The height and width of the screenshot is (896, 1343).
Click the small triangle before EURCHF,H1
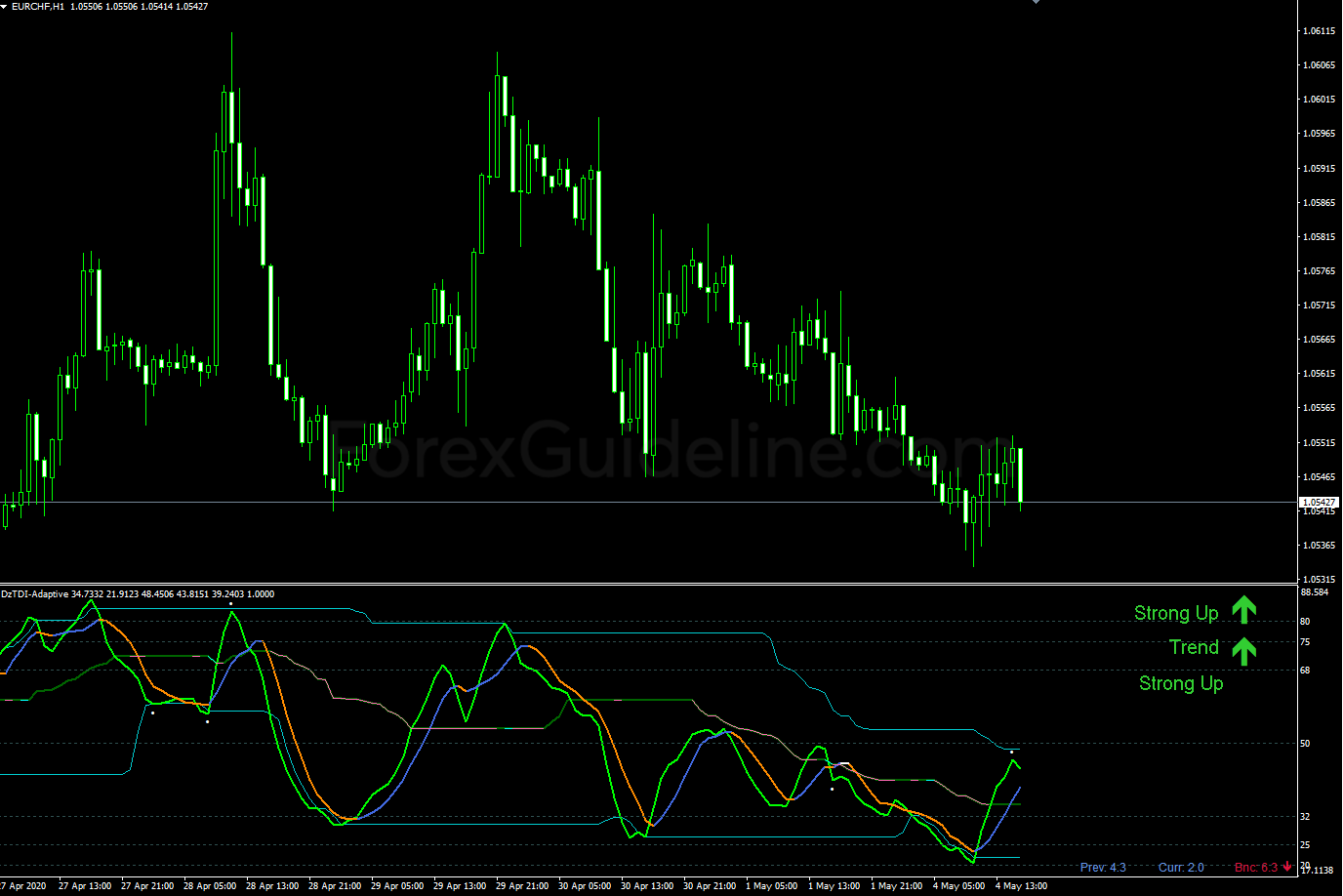4,6
